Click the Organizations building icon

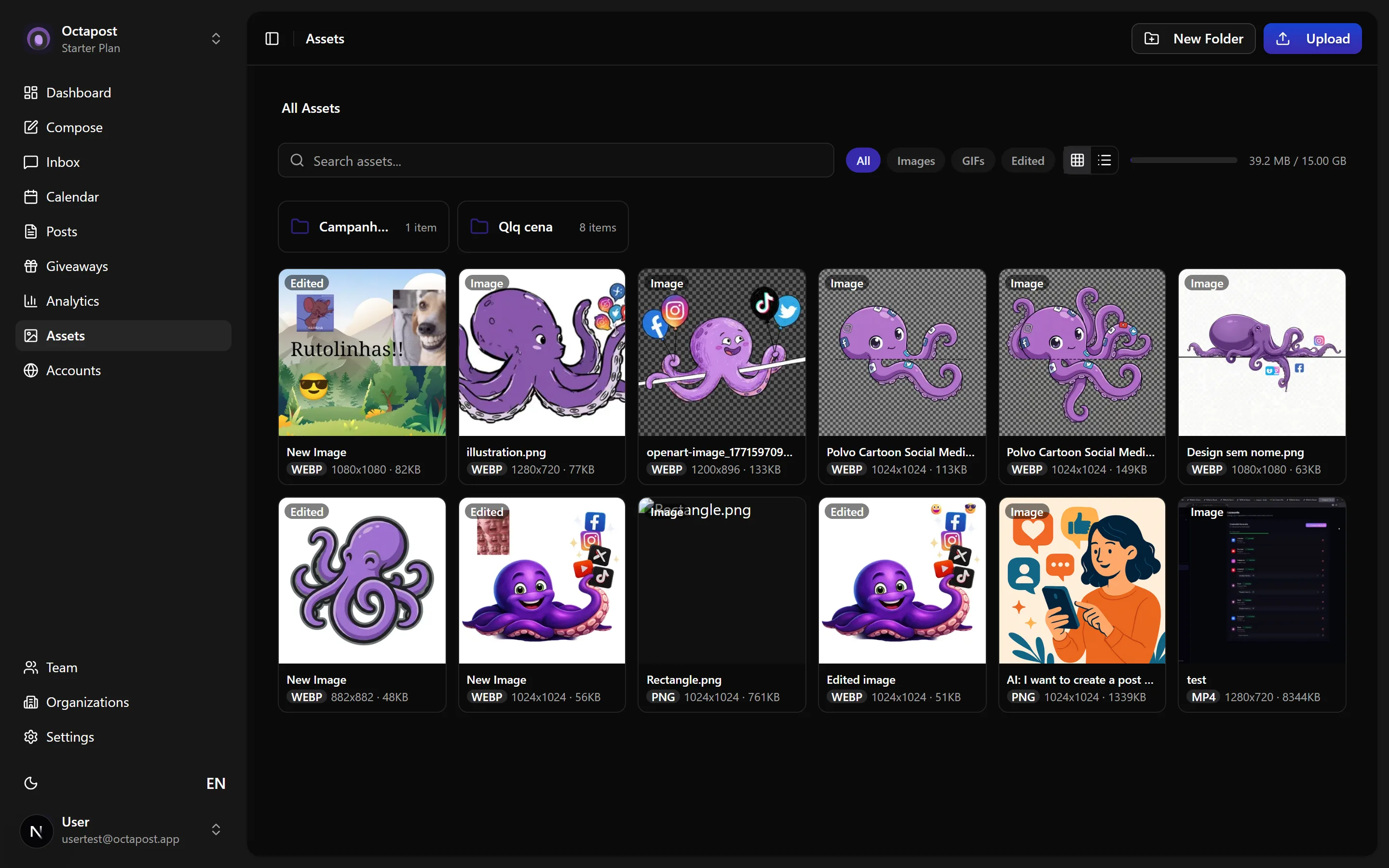(x=30, y=702)
